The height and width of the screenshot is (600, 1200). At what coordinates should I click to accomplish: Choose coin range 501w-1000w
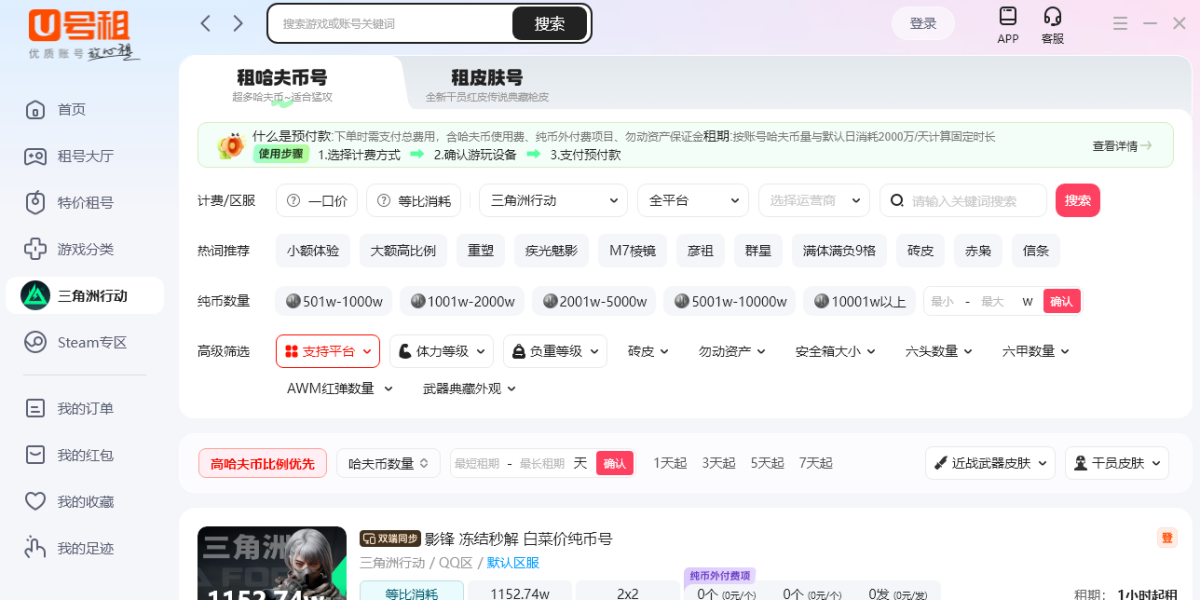[334, 301]
